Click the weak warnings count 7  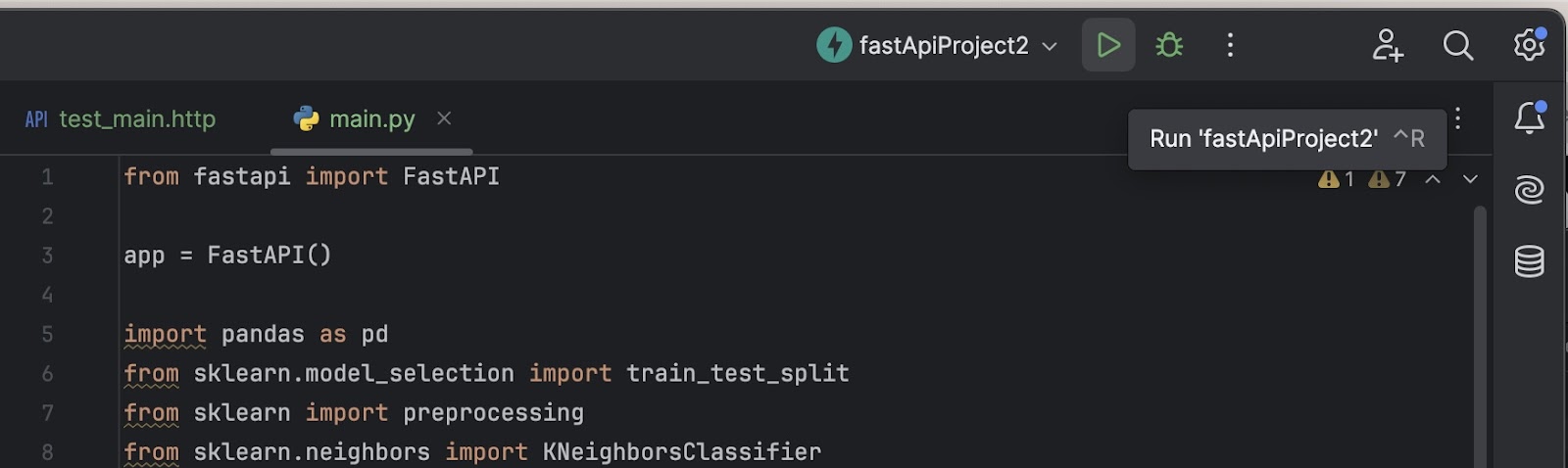(1388, 179)
